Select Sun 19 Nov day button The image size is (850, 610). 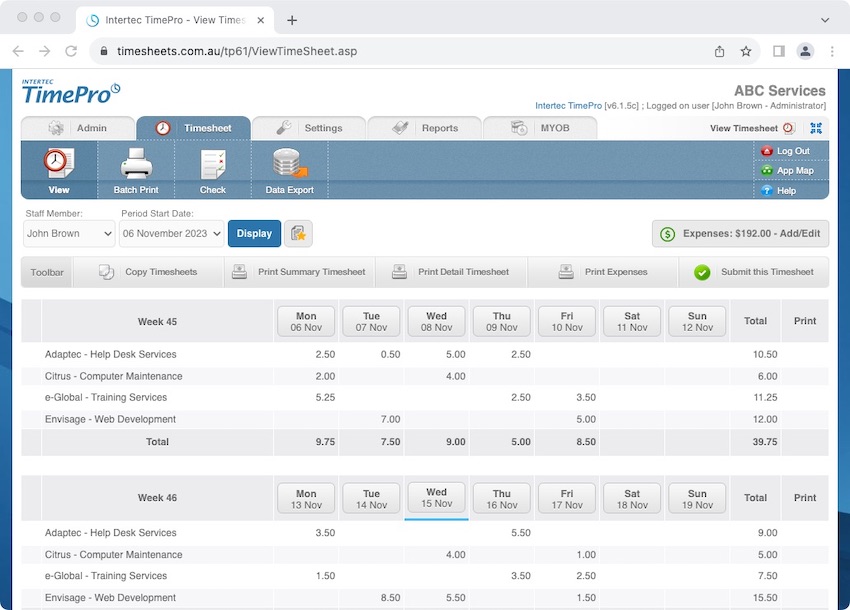pos(697,499)
